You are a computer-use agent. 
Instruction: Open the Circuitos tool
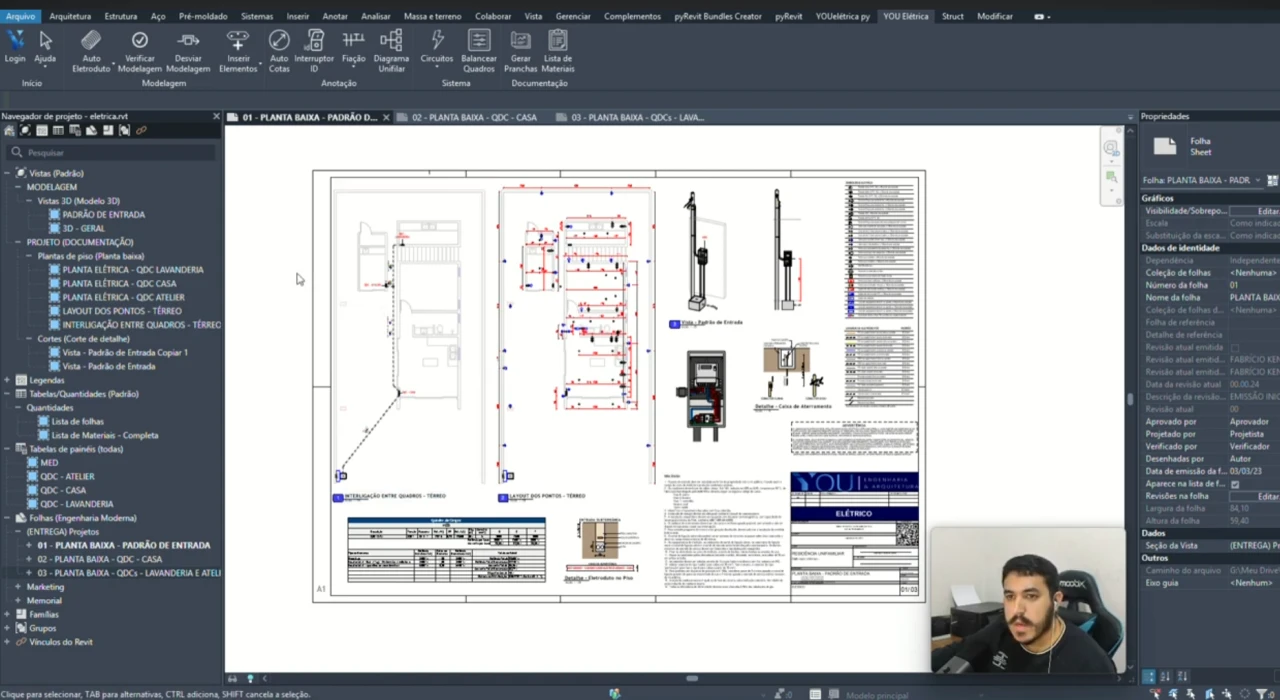tap(437, 50)
